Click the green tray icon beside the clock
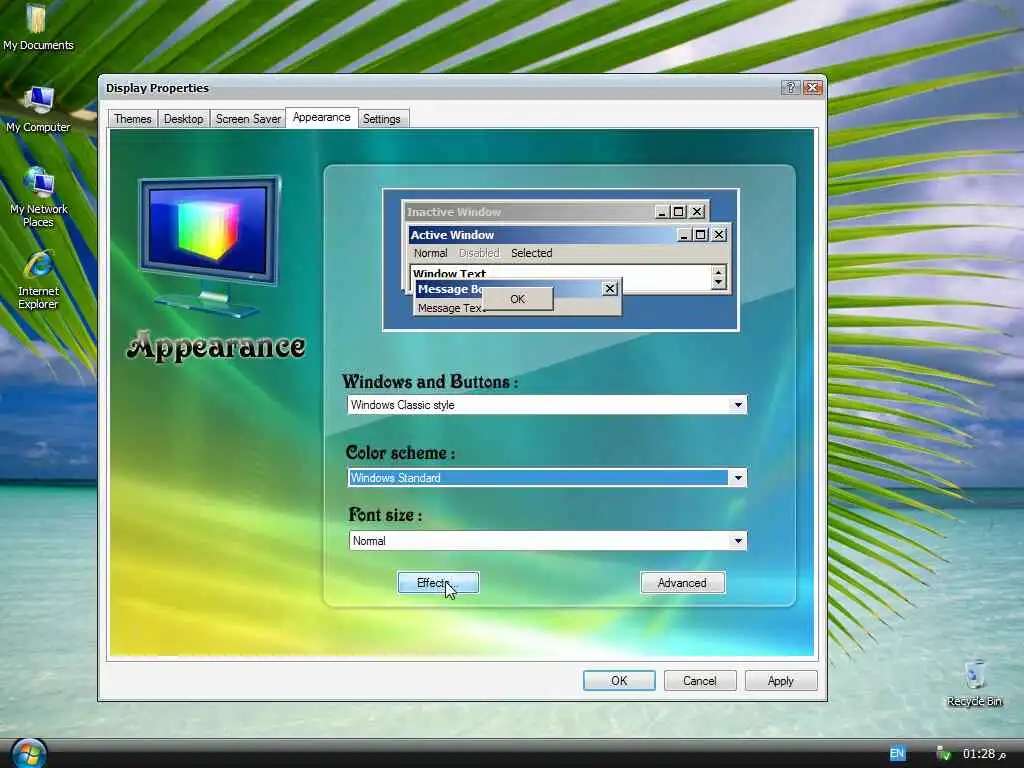The width and height of the screenshot is (1024, 768). 943,754
